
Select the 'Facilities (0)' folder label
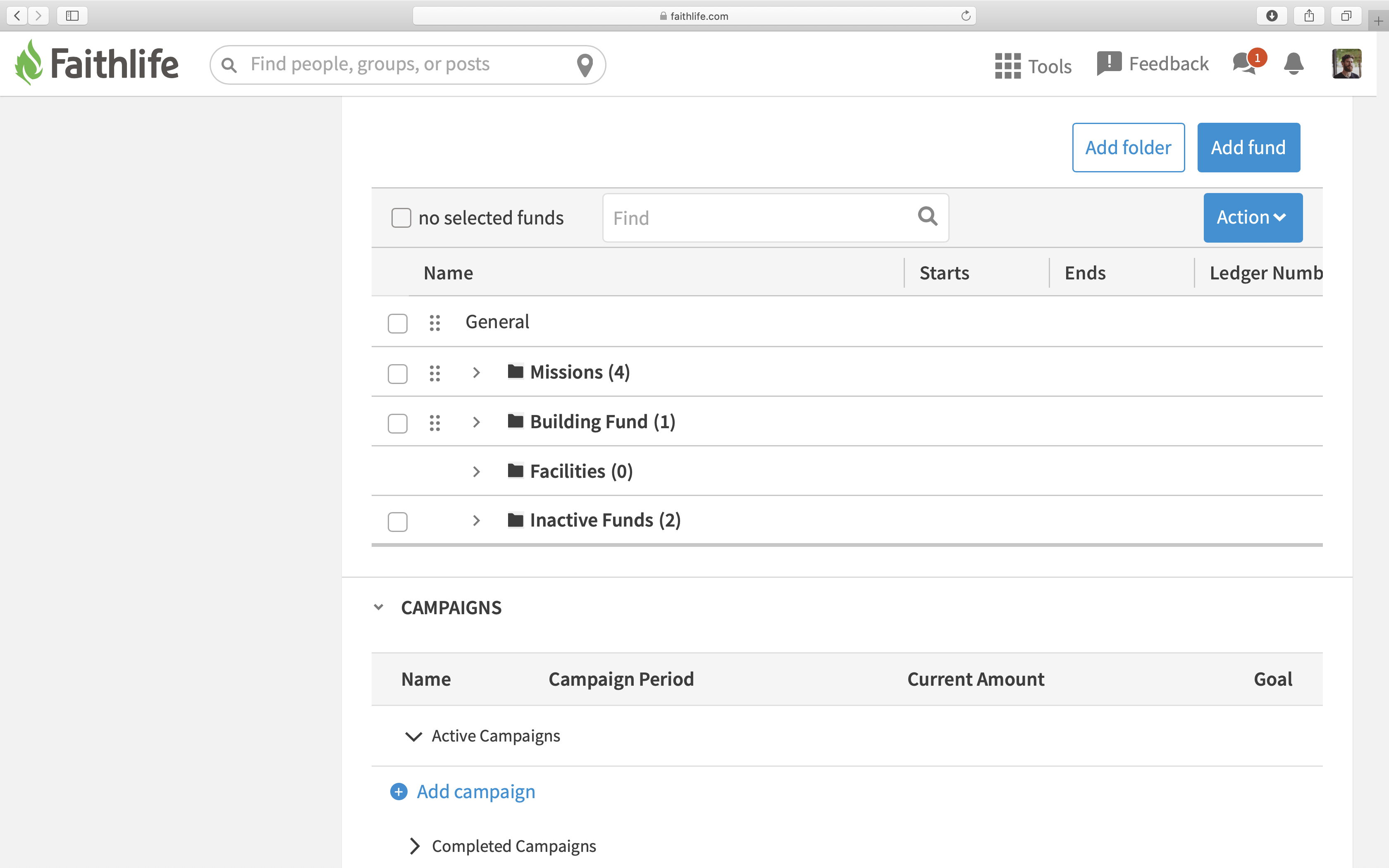click(581, 471)
